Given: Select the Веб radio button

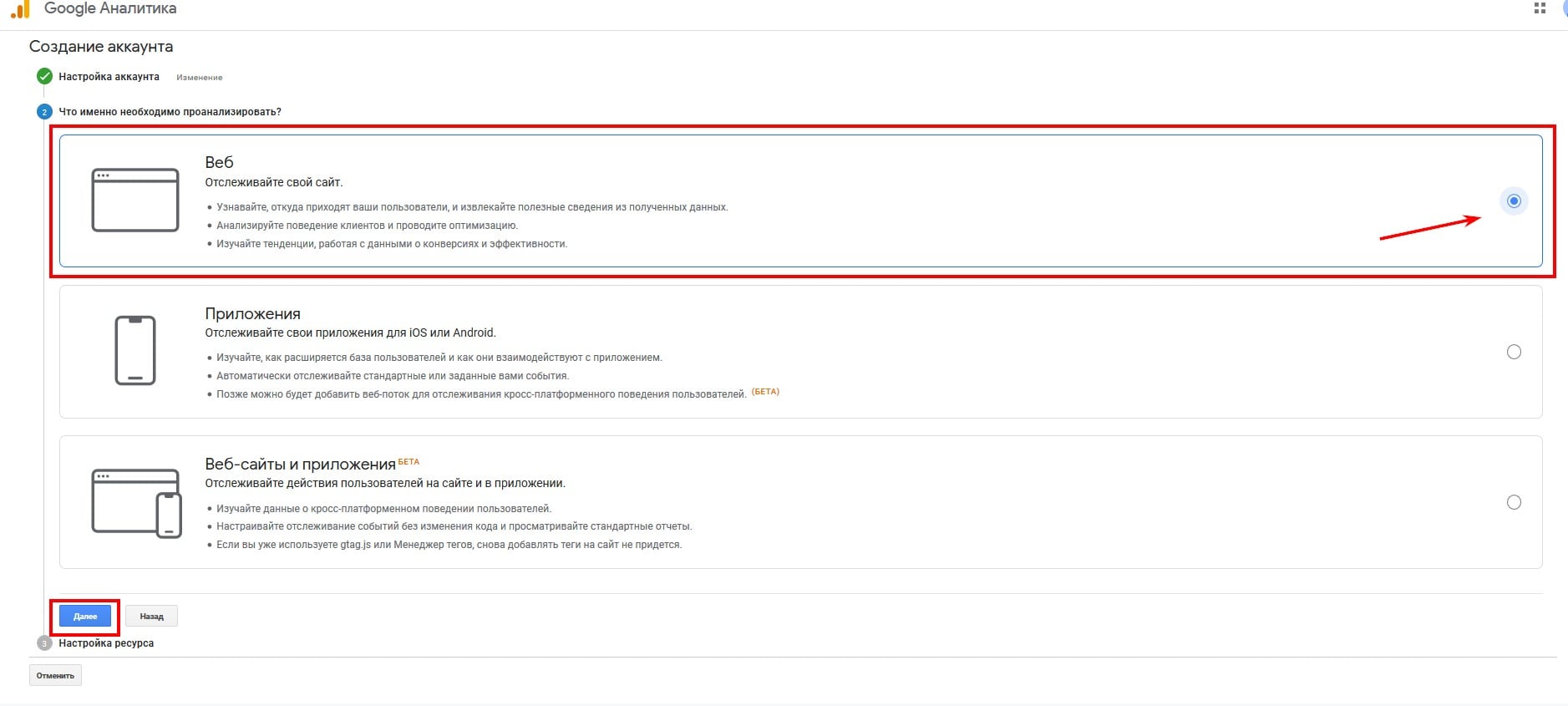Looking at the screenshot, I should (1513, 201).
